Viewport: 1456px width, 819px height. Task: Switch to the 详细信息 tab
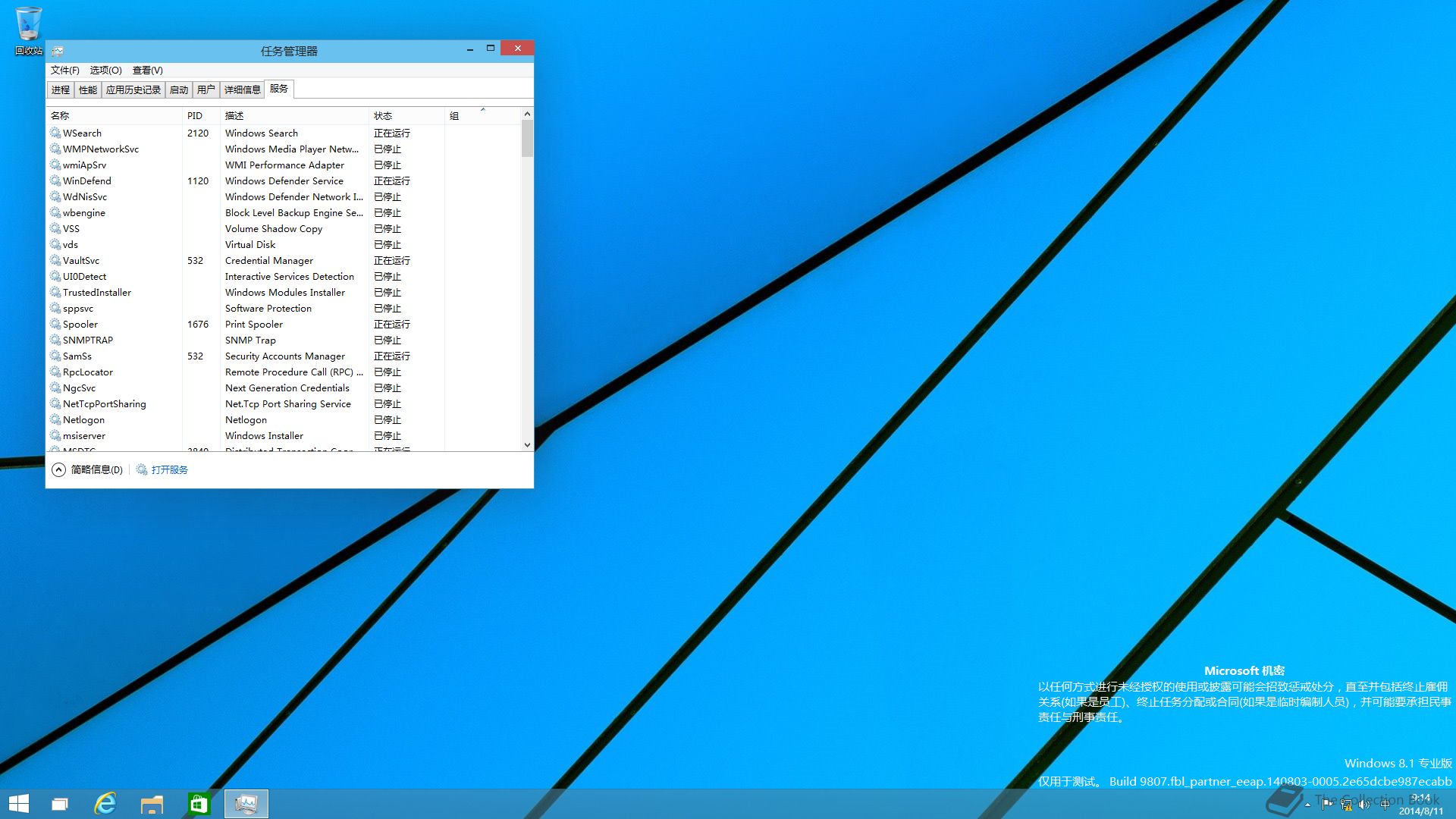coord(242,89)
